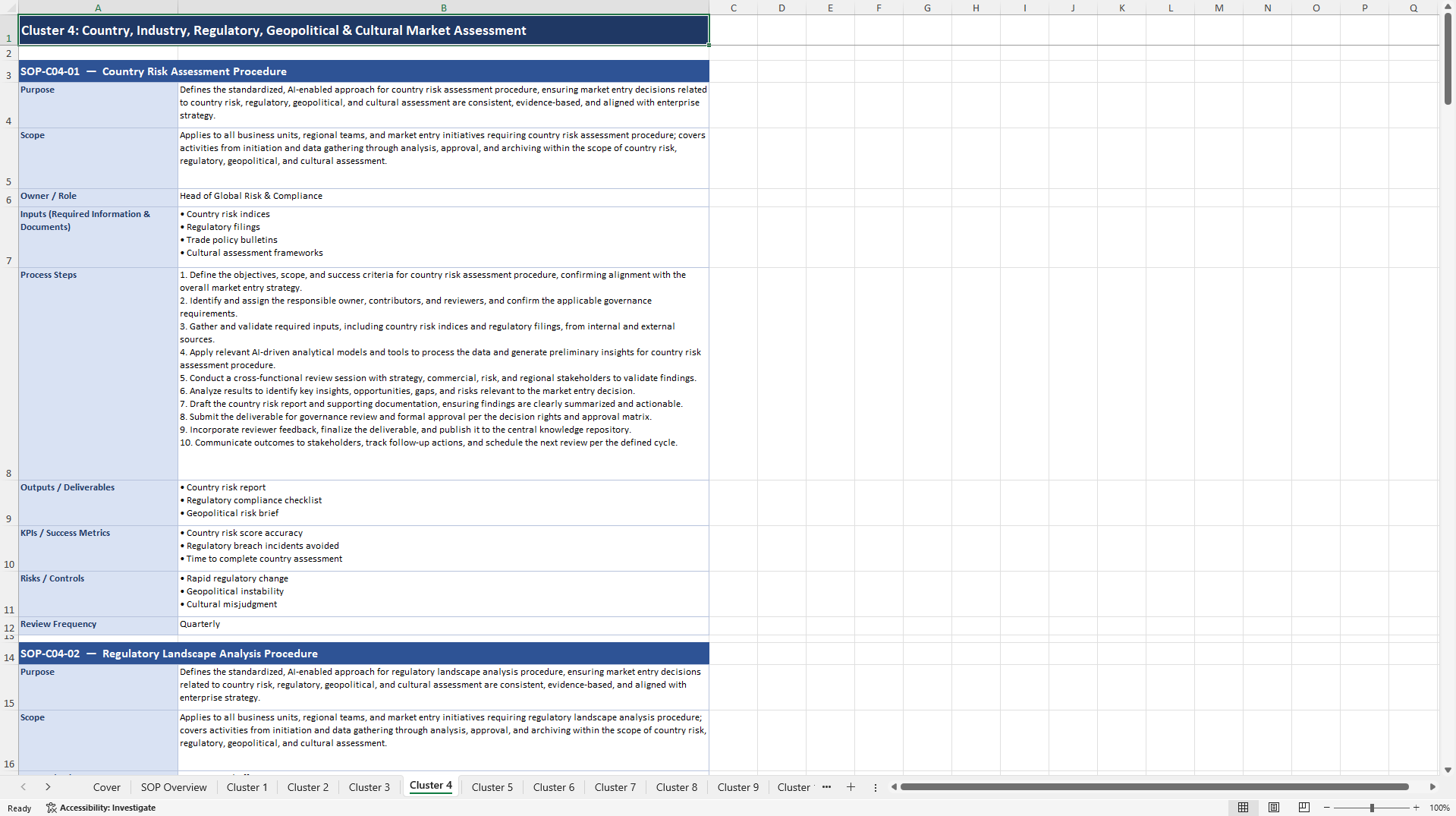Select Inputs (Required Information & Documents) label
The height and width of the screenshot is (816, 1456).
[x=98, y=237]
